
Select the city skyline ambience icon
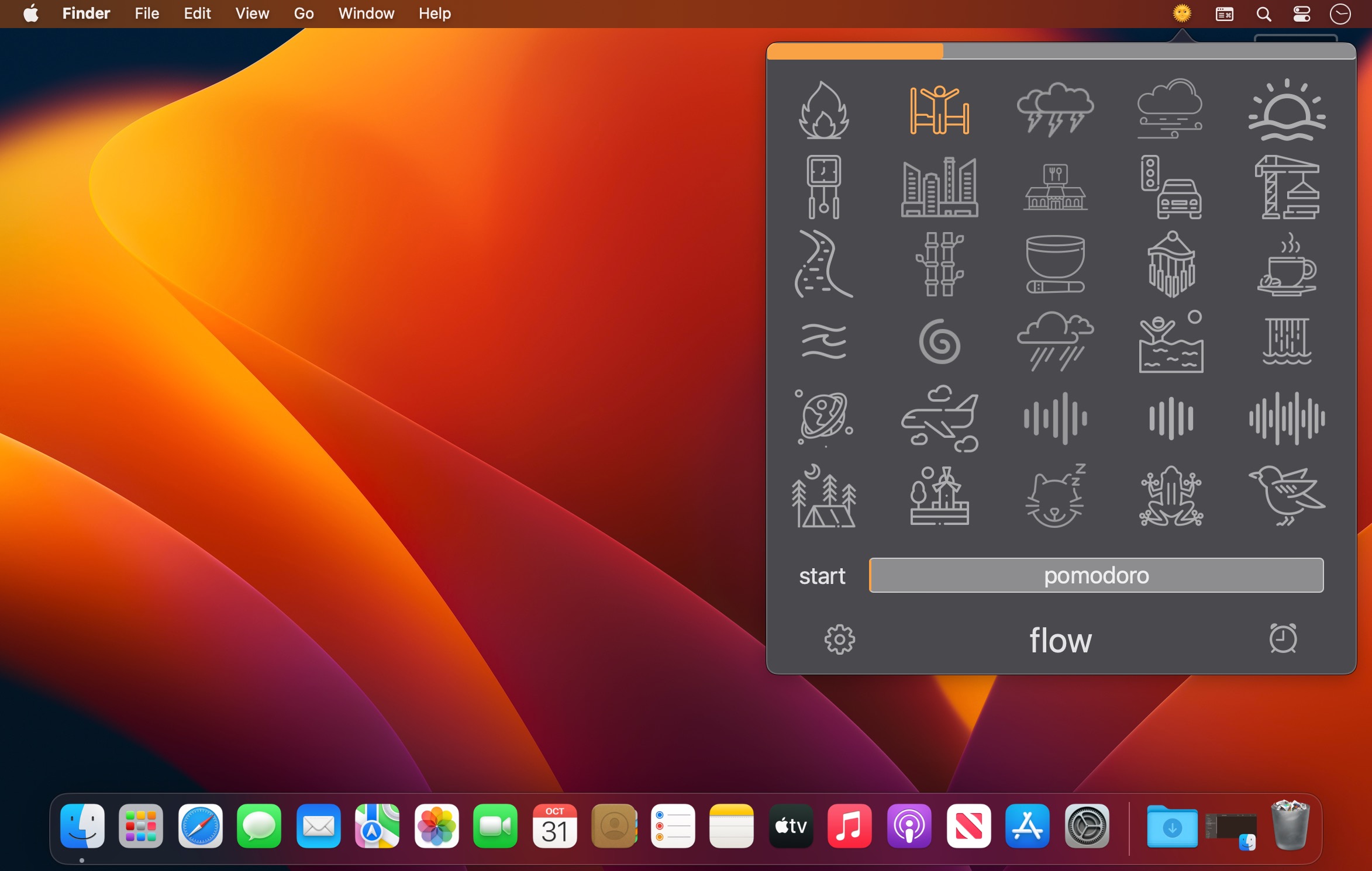point(939,187)
